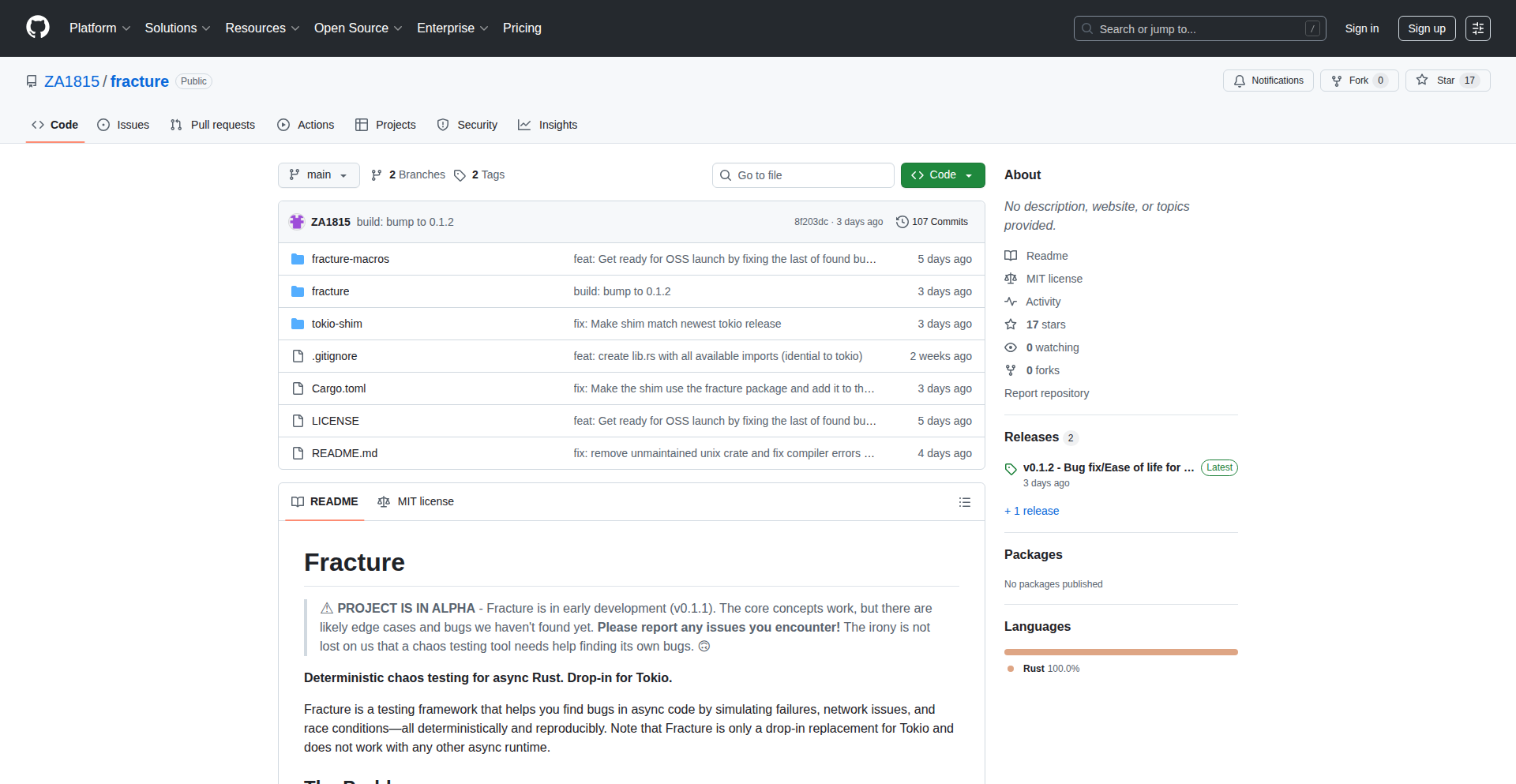Click the Rust language bar
The width and height of the screenshot is (1516, 784).
click(1120, 652)
